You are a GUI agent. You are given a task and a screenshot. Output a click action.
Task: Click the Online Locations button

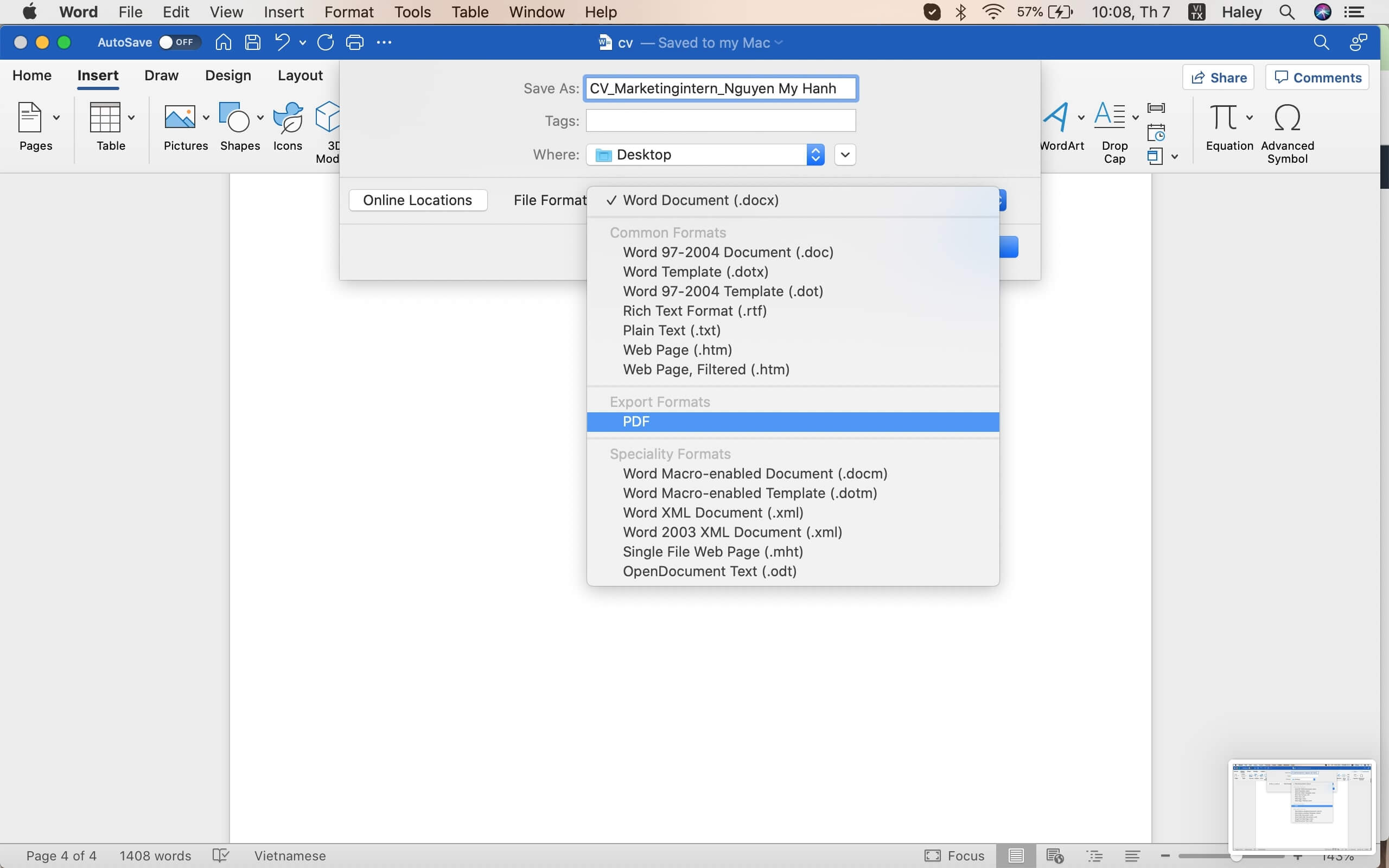coord(417,200)
